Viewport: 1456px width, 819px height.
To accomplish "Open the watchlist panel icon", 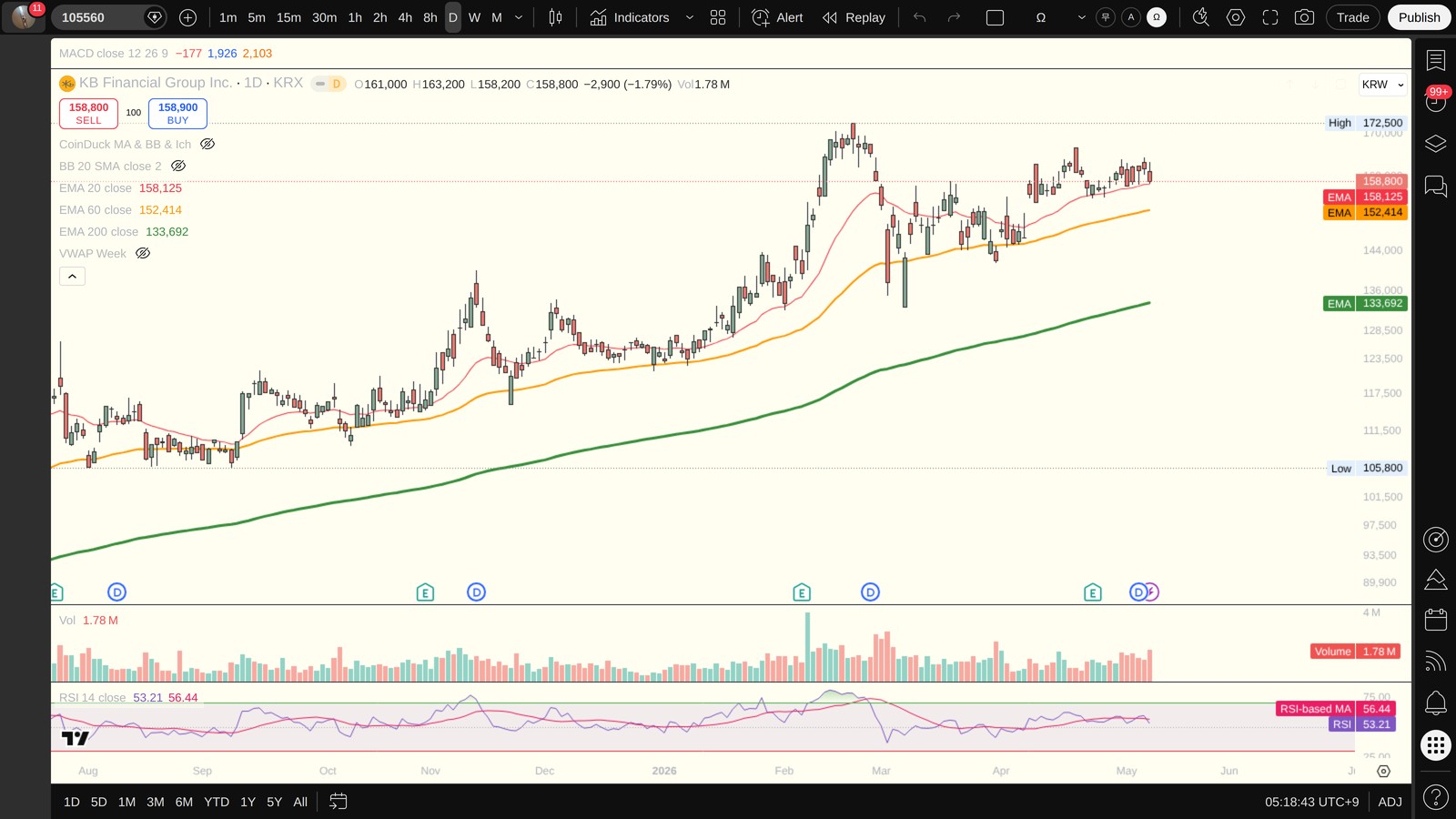I will [1436, 60].
